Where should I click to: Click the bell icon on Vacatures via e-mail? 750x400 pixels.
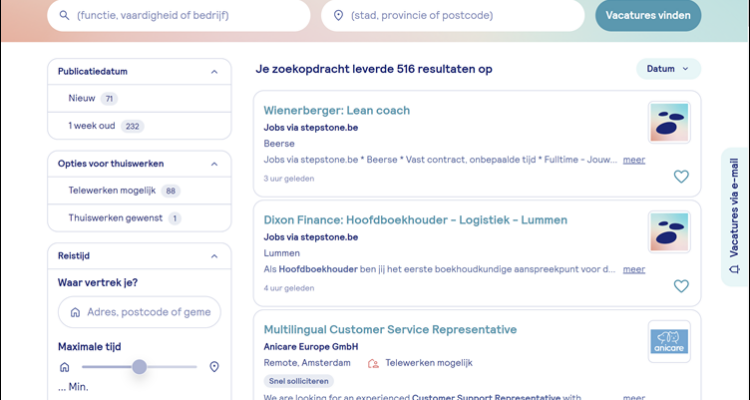(735, 269)
